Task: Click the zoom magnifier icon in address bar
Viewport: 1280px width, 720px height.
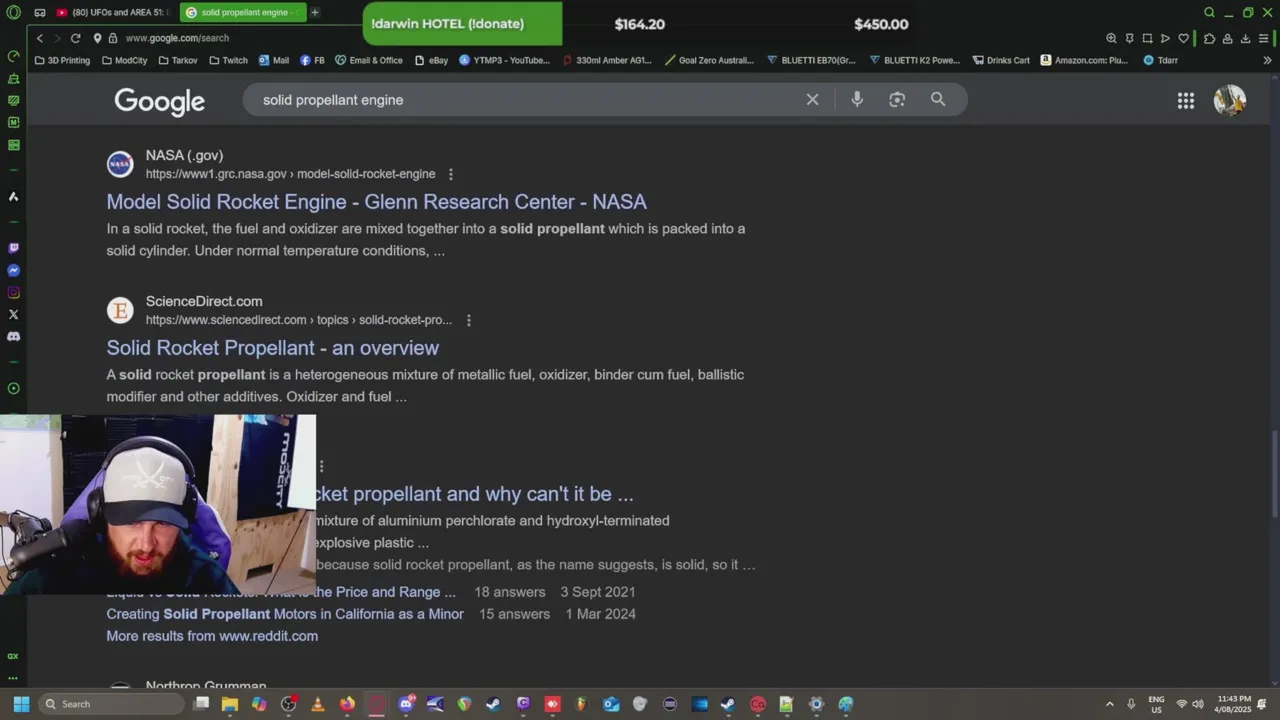Action: [x=1111, y=38]
